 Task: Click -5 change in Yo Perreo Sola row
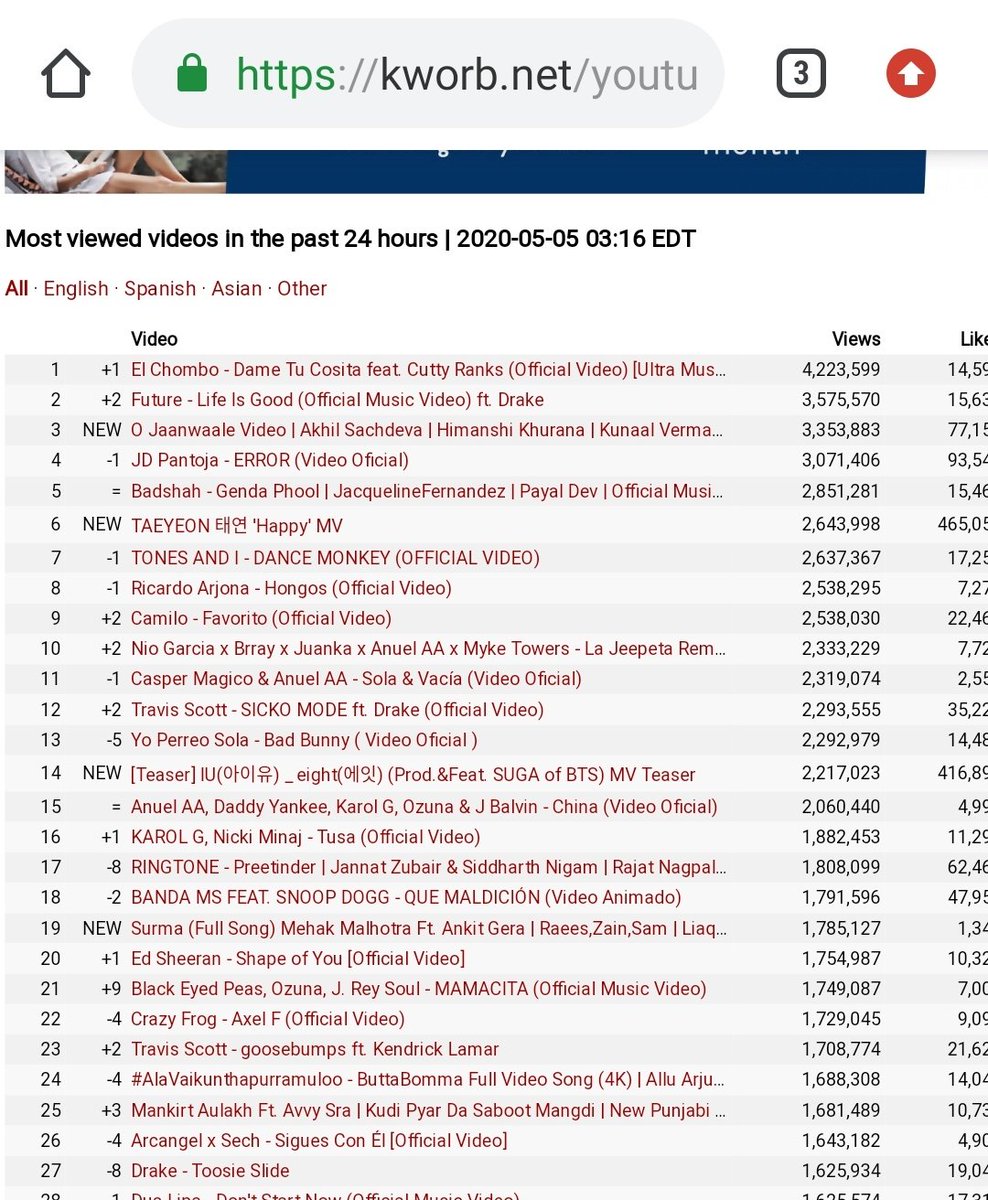point(112,740)
